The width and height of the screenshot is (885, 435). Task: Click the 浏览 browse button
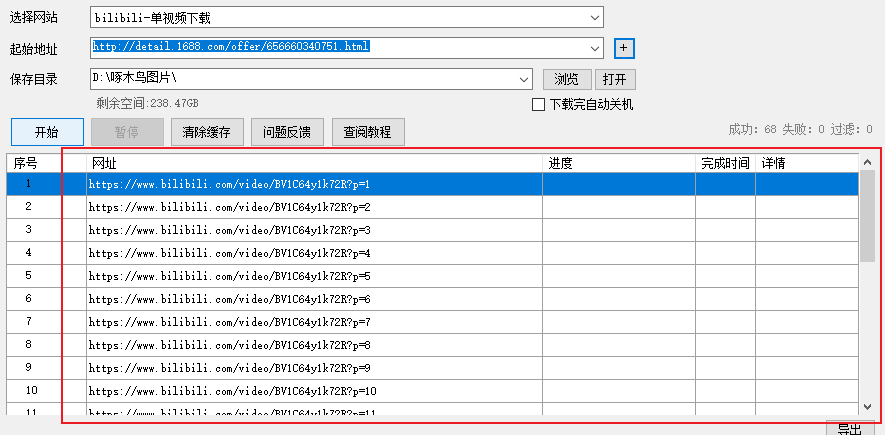[567, 80]
